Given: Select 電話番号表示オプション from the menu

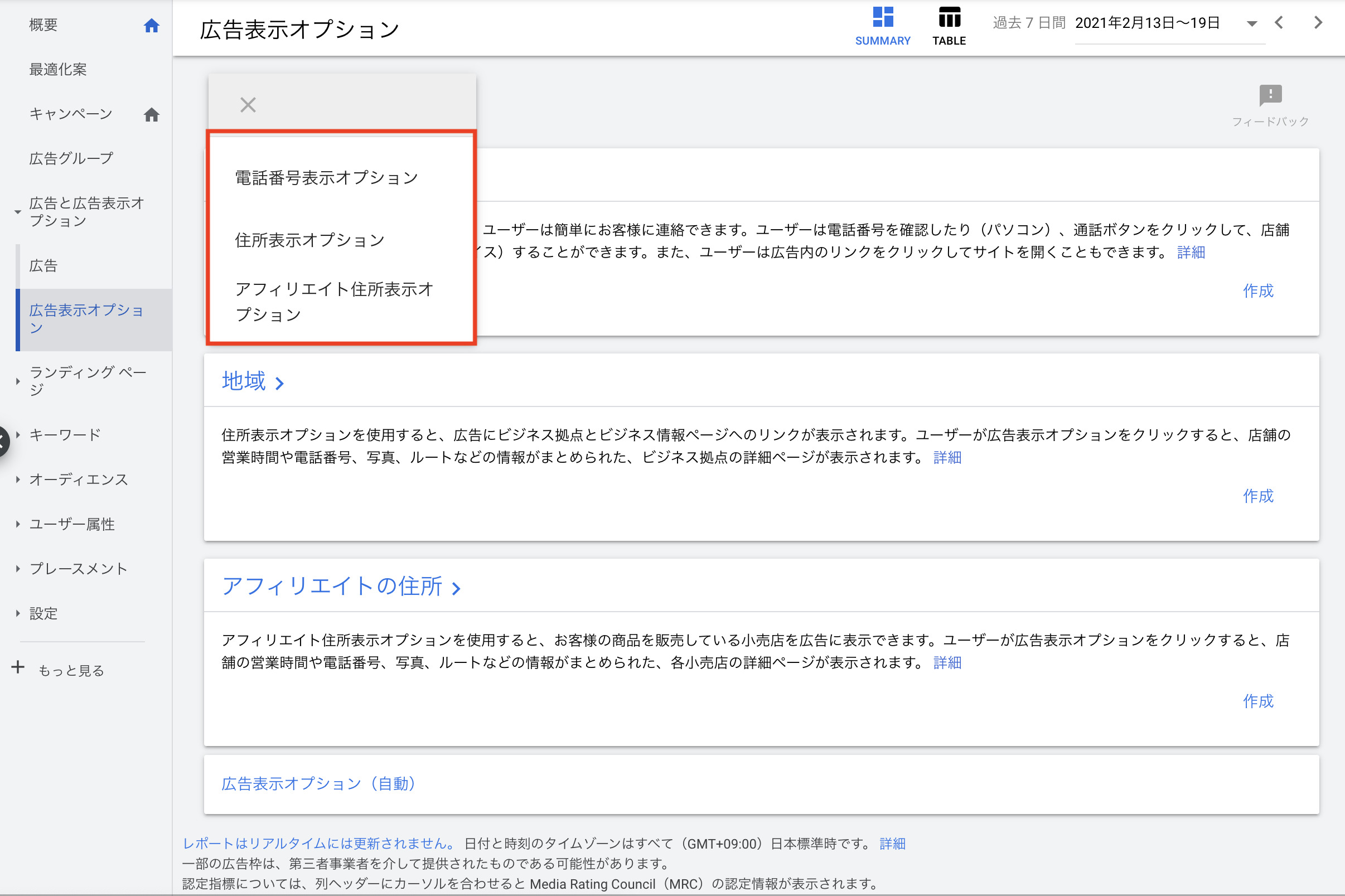Looking at the screenshot, I should [326, 178].
